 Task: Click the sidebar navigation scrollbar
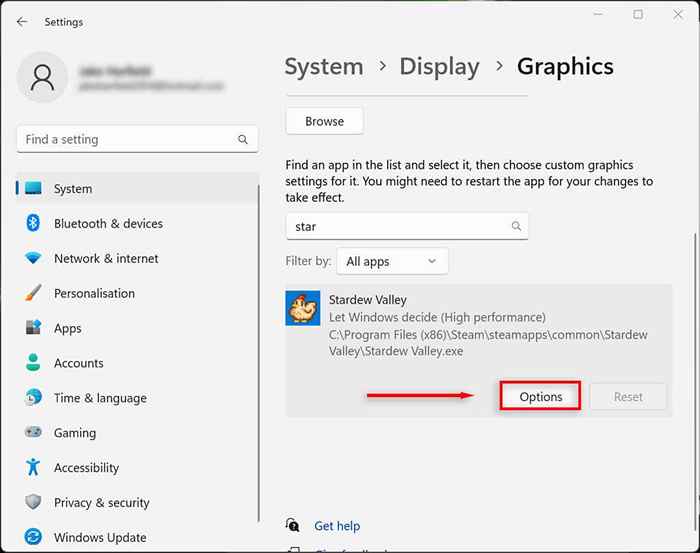click(x=258, y=353)
